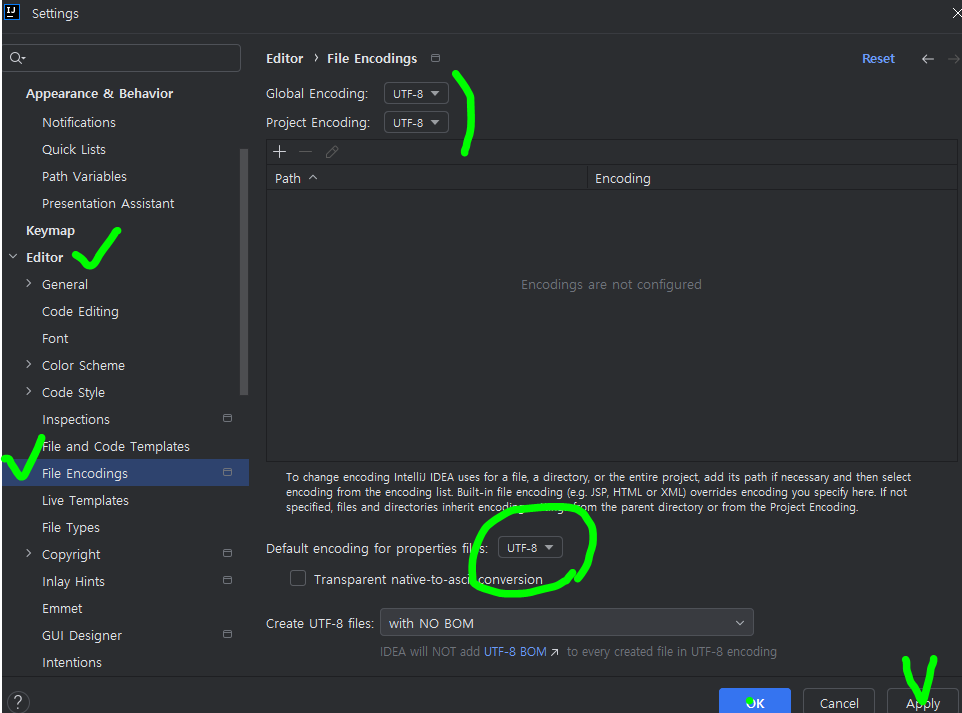This screenshot has height=713, width=962.
Task: Select Appearance & Behavior section
Action: click(99, 93)
